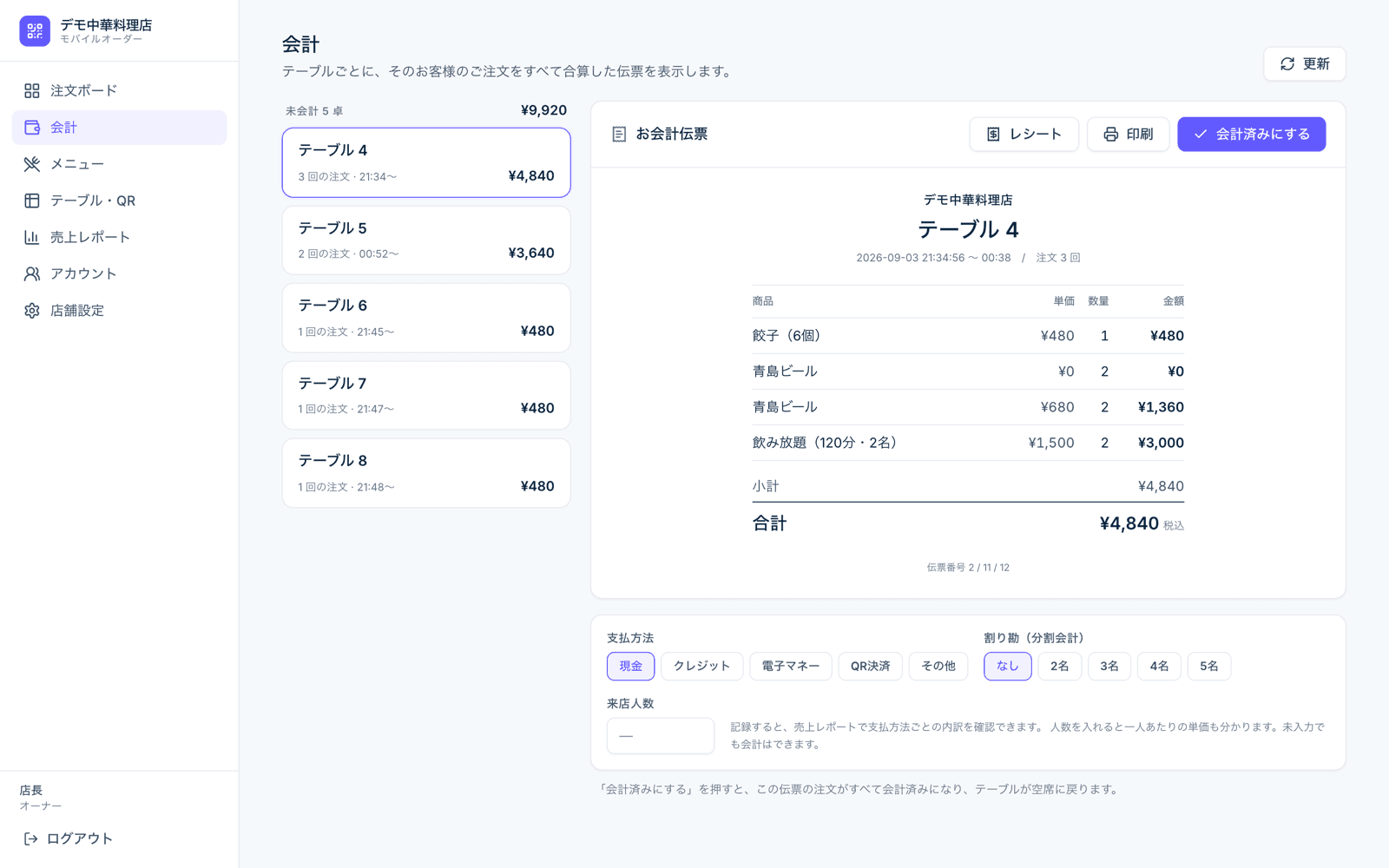Set bill split to なし

pos(1007,666)
